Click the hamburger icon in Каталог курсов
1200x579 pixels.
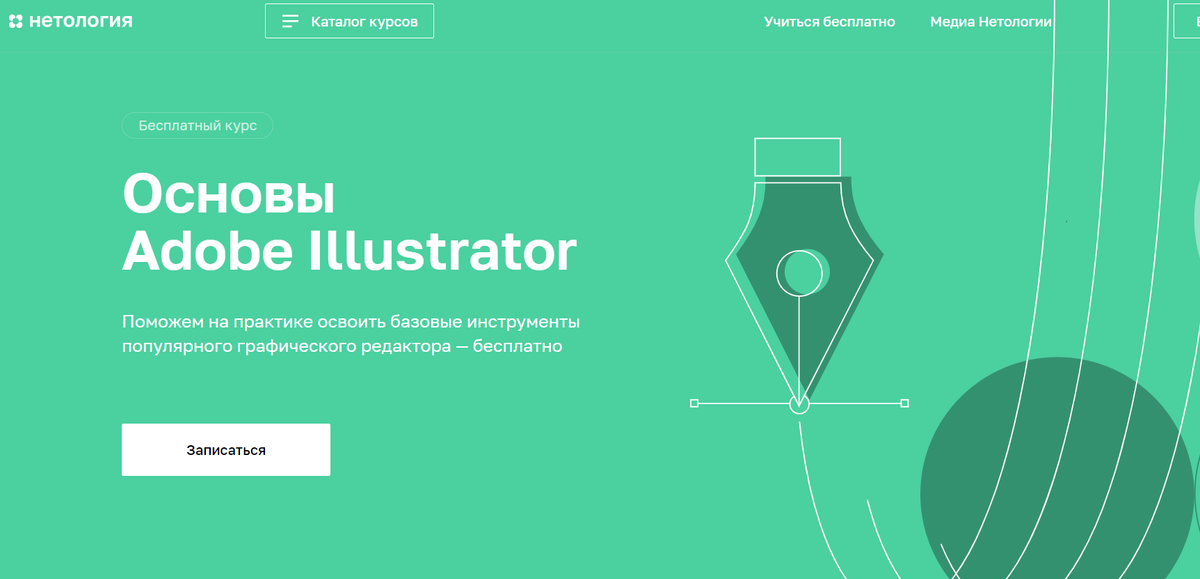pos(291,21)
